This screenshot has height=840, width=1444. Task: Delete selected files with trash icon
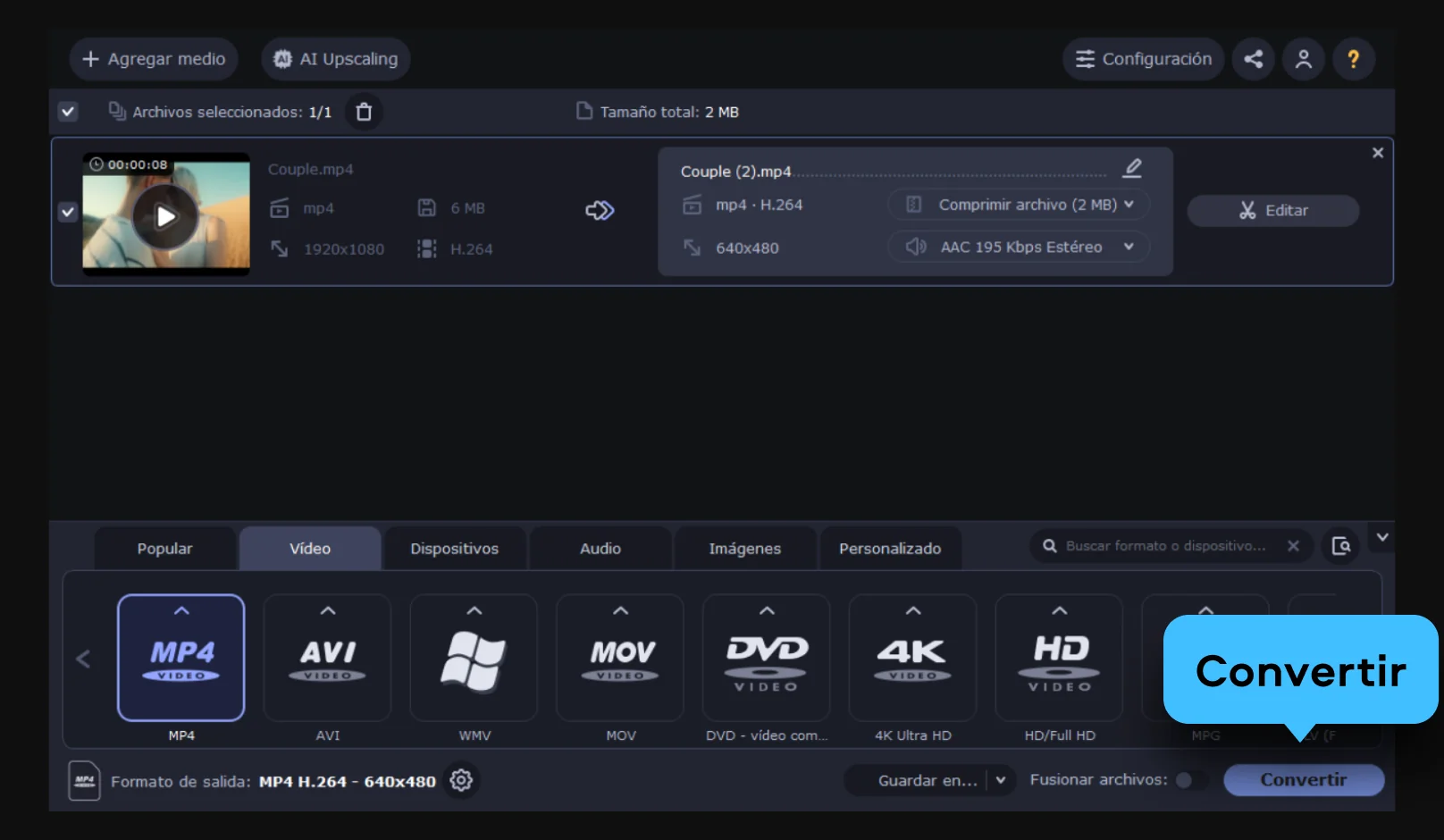(x=364, y=112)
